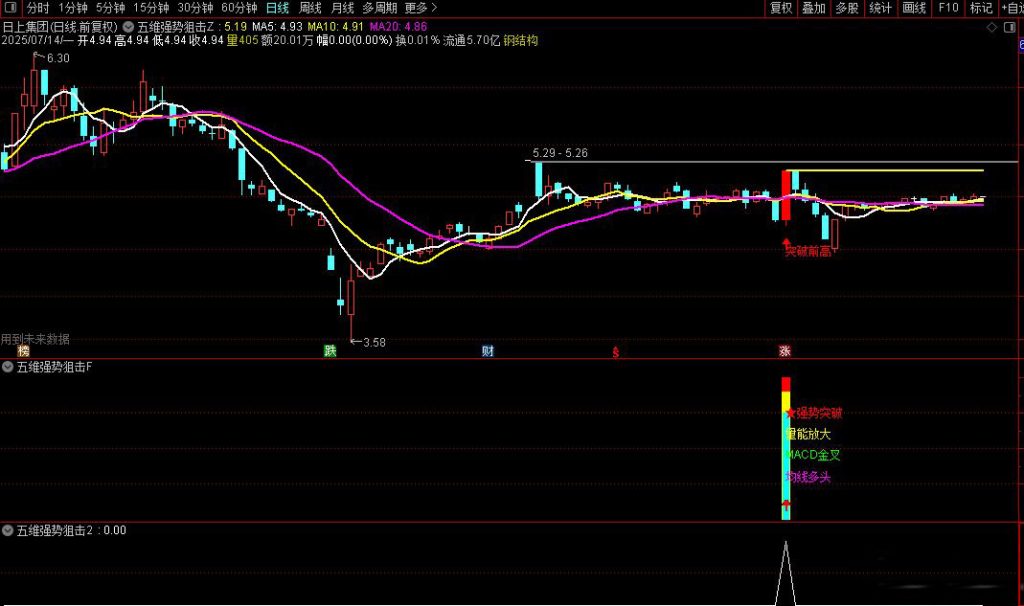Click the blue 财 event marker
Viewport: 1024px width, 606px height.
487,351
